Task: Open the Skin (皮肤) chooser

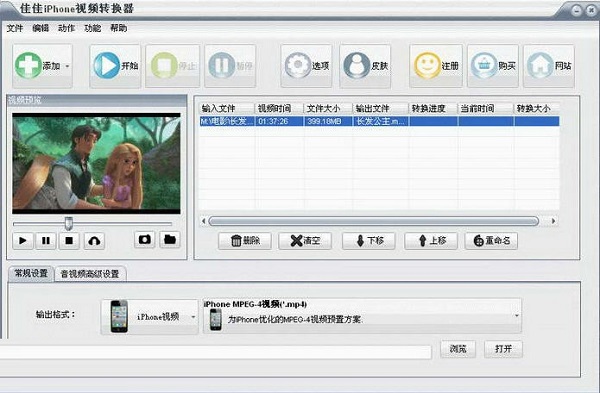Action: 365,66
